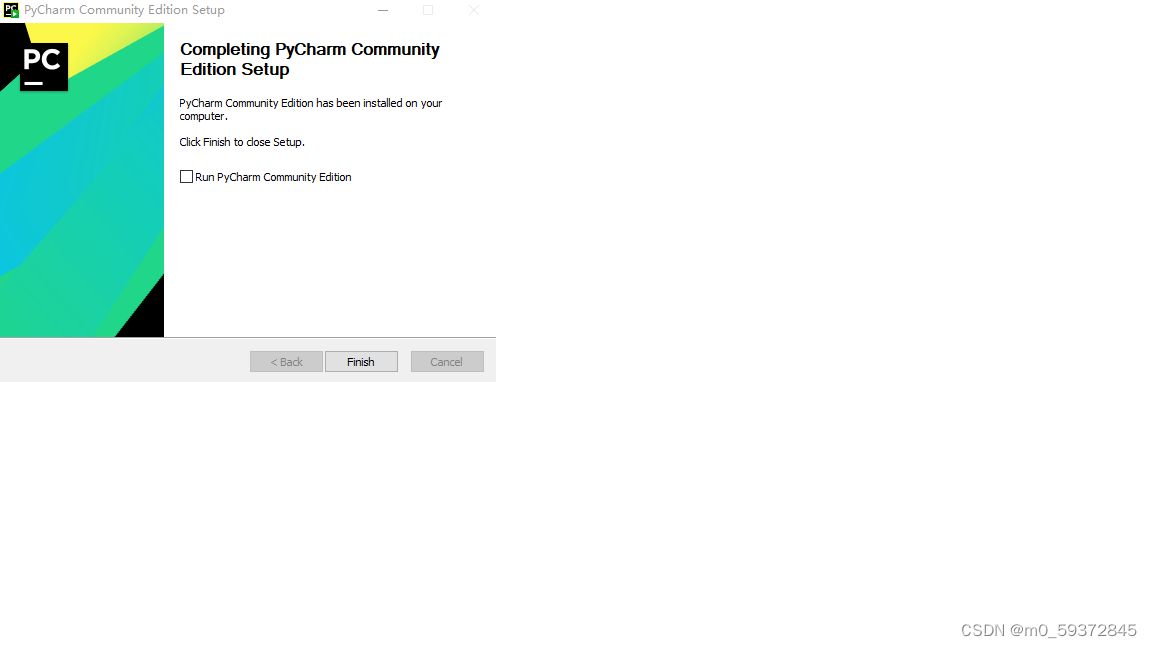Click the text "Click Finish to close Setup."
Viewport: 1152px width, 648px height.
pos(242,142)
